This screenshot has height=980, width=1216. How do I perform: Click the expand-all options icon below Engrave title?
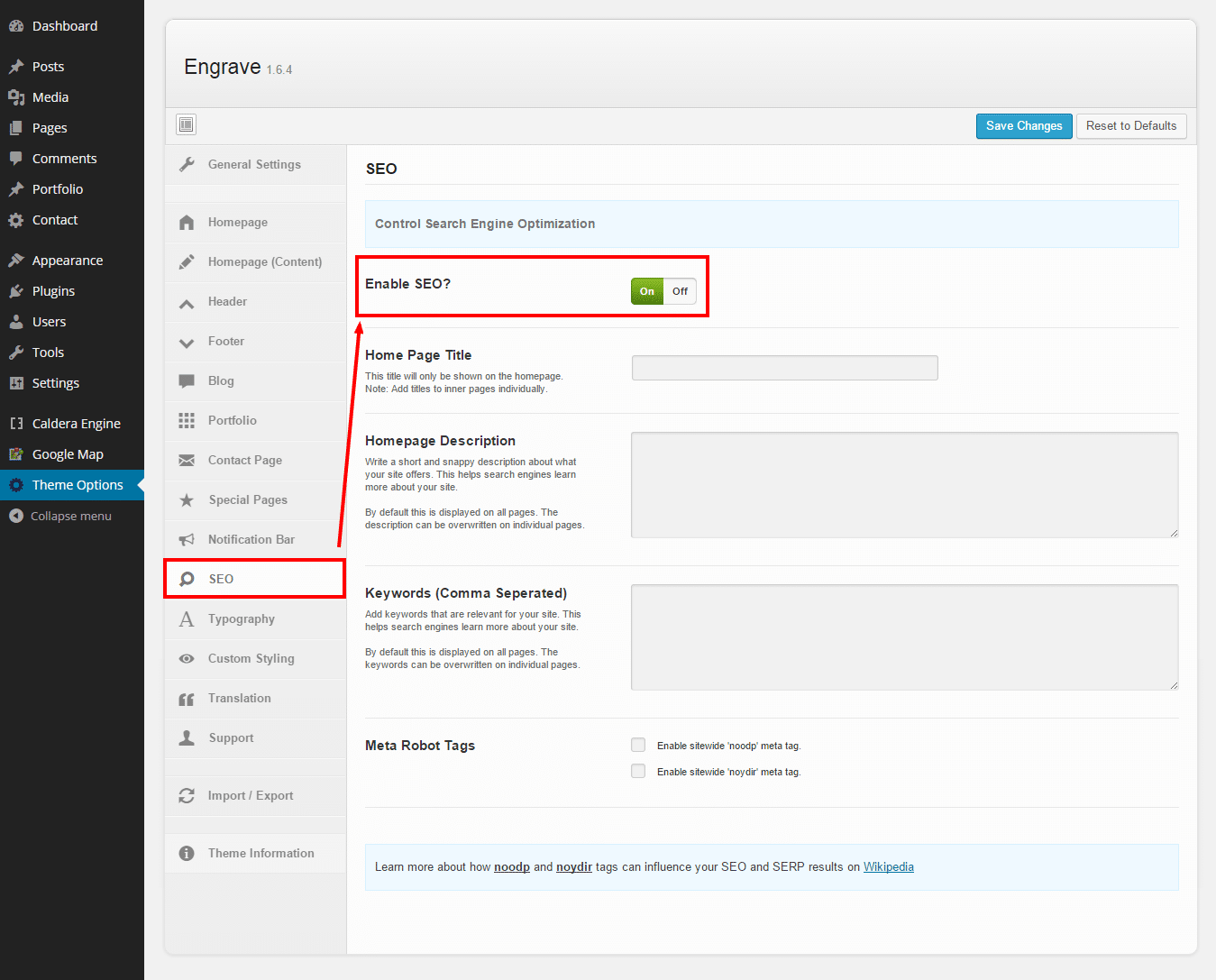(x=187, y=124)
